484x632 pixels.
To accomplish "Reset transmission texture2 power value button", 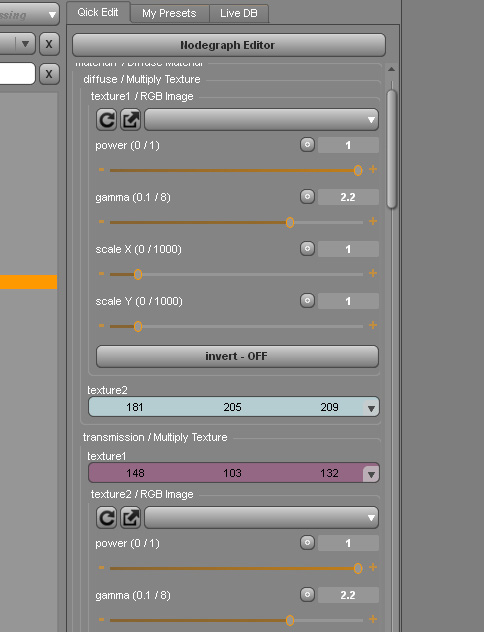I will pyautogui.click(x=307, y=543).
